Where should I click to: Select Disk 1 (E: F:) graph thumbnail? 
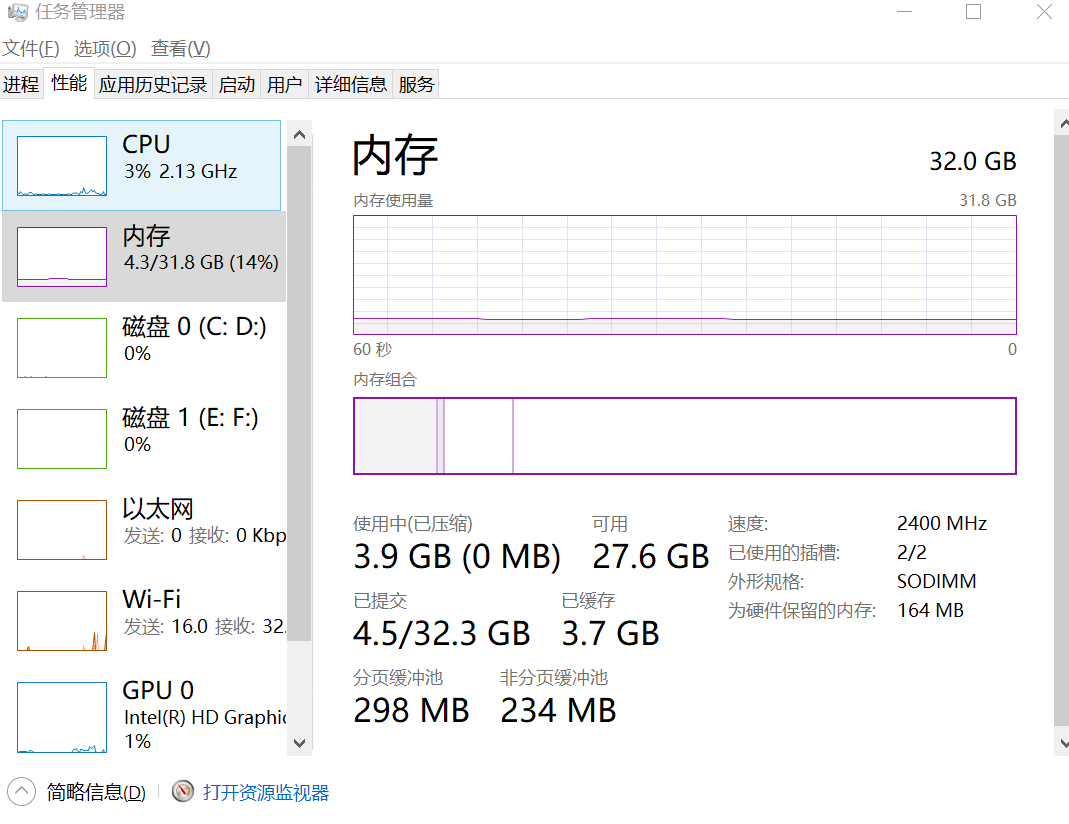[x=62, y=439]
